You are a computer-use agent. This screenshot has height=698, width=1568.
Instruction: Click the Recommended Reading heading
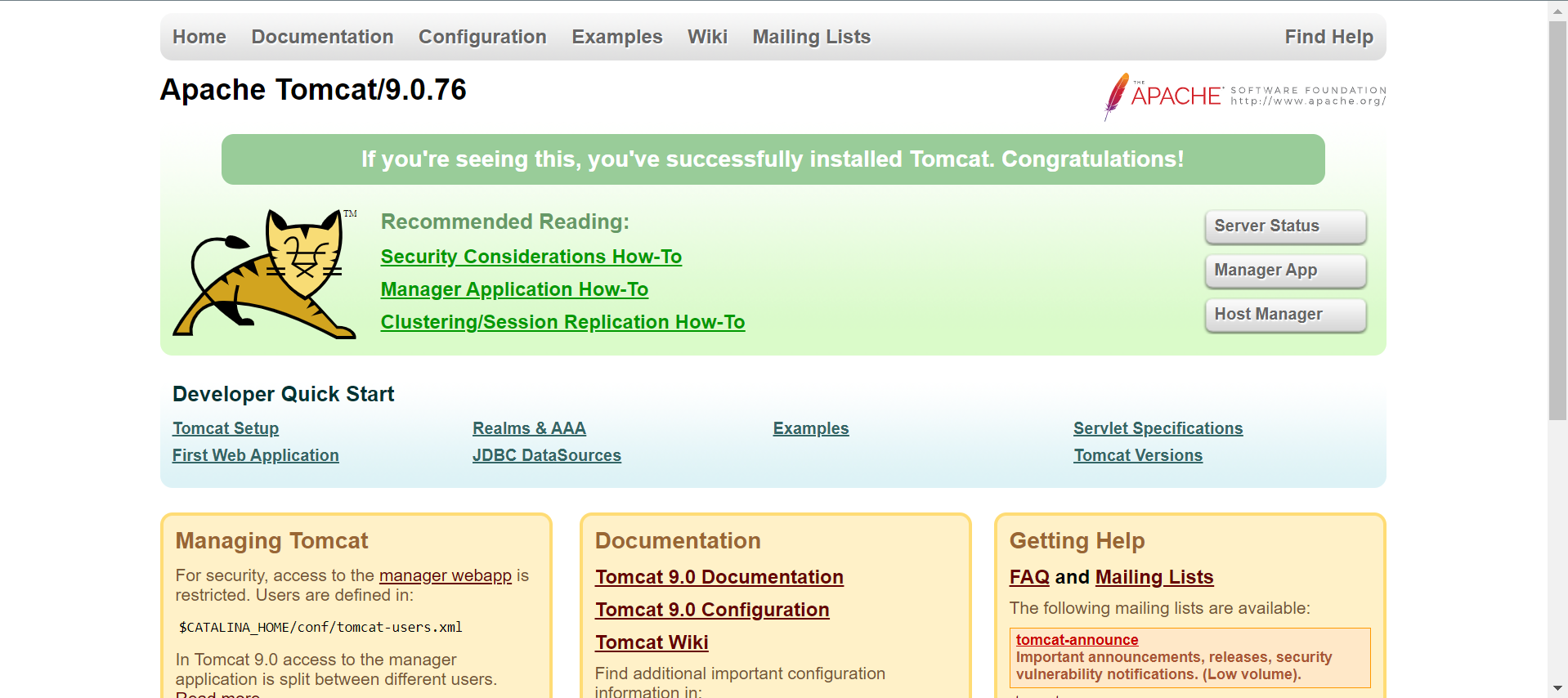click(x=505, y=221)
